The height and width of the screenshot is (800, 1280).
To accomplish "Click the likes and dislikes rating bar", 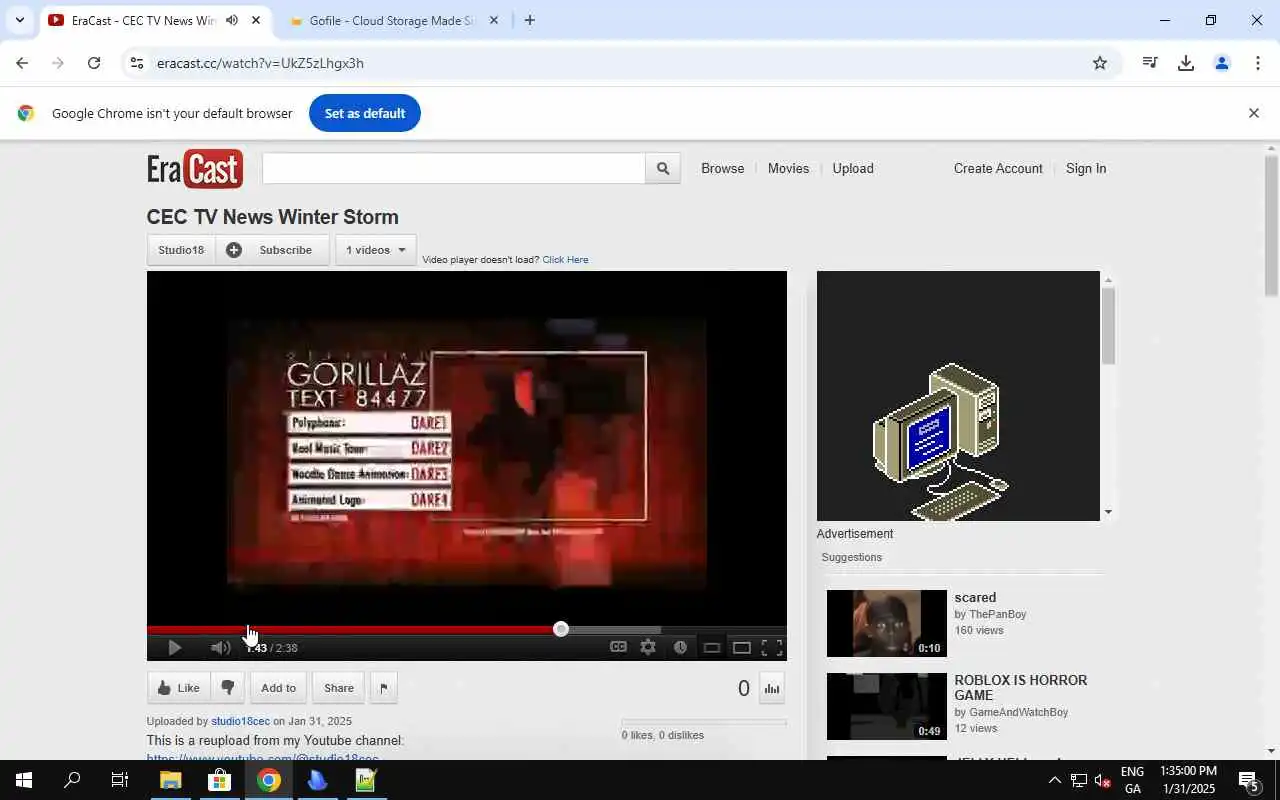I will click(x=704, y=722).
